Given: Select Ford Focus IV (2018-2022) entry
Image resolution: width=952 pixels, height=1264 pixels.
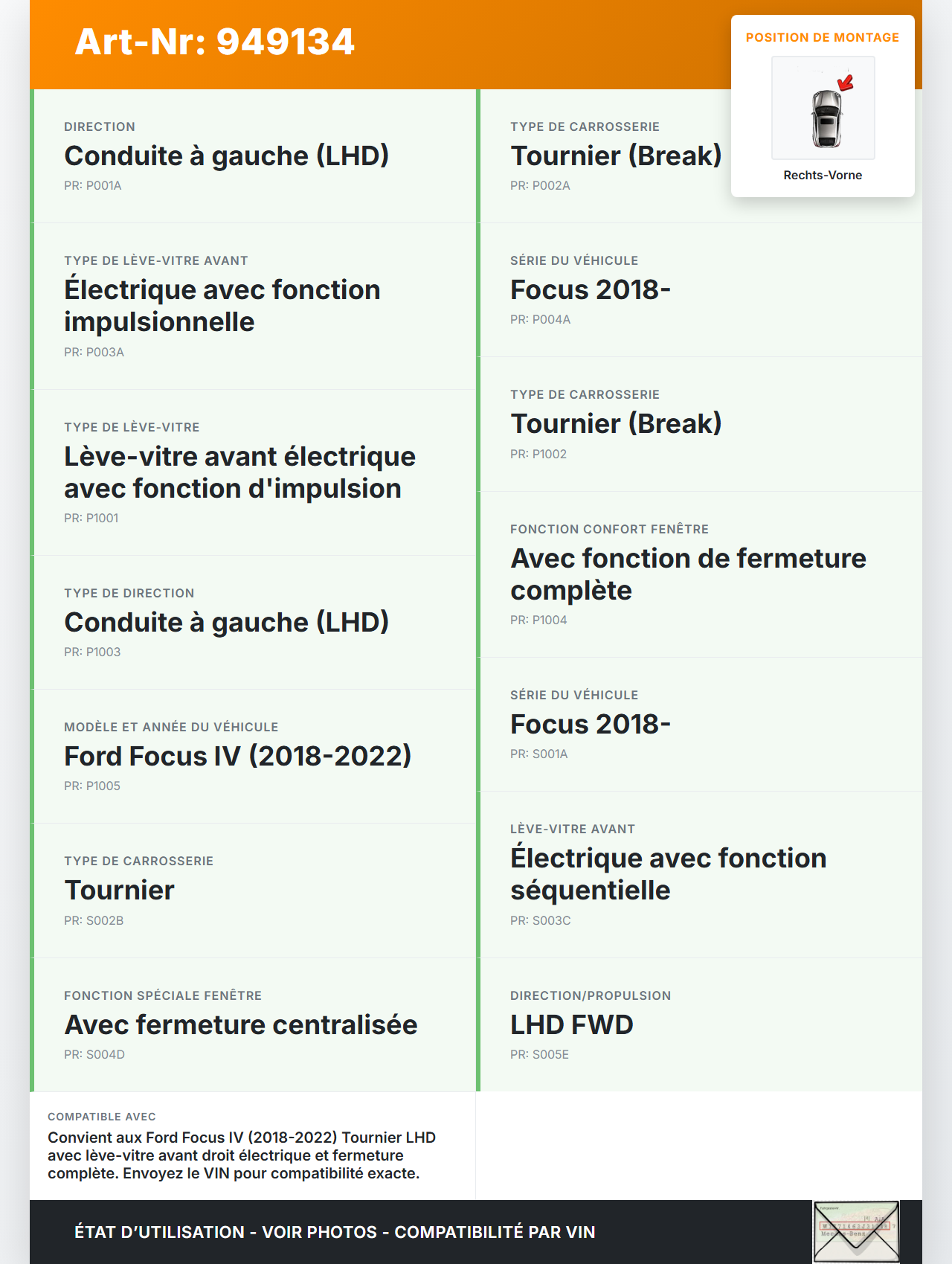Looking at the screenshot, I should (237, 756).
